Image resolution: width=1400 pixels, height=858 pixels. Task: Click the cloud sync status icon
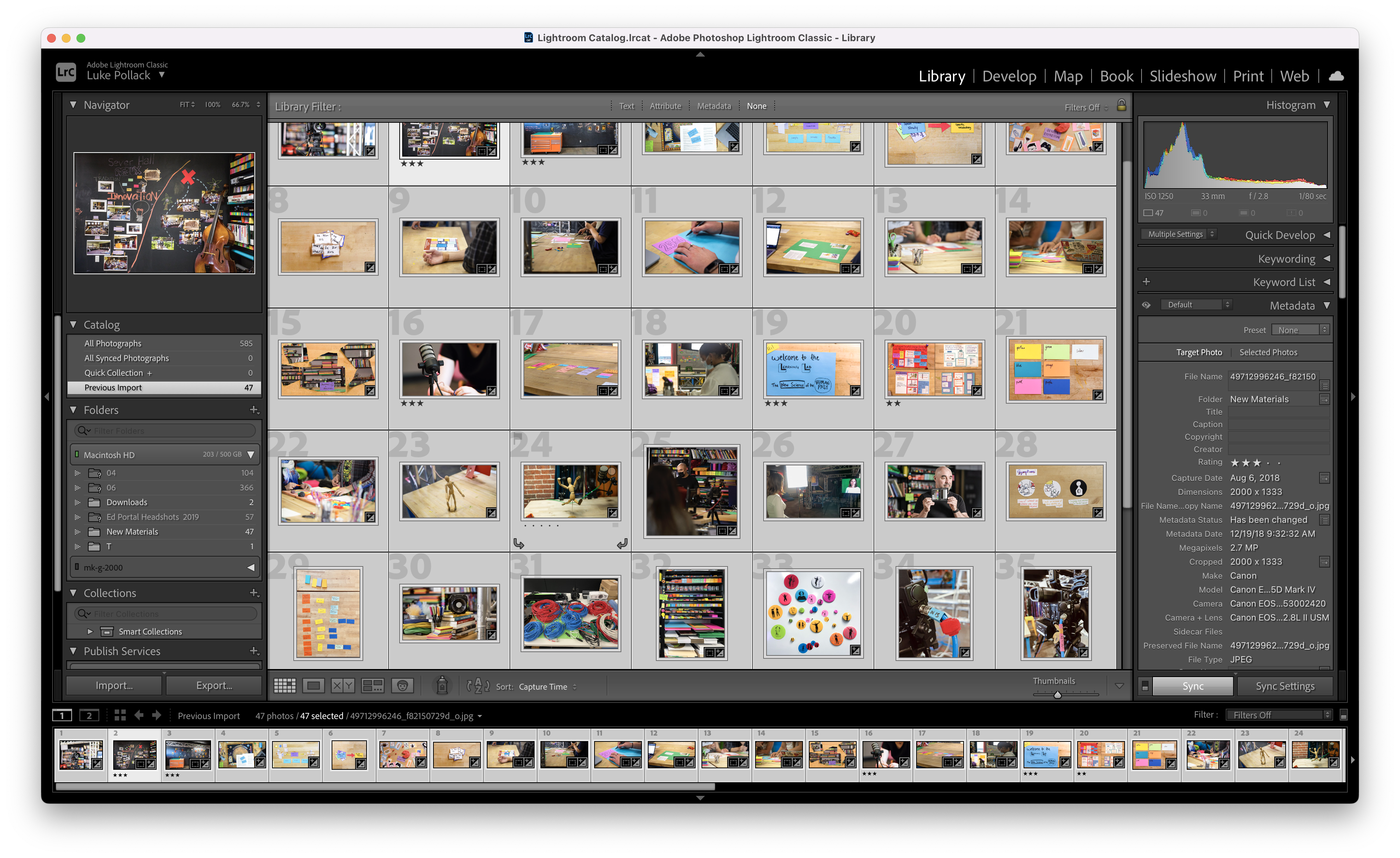pyautogui.click(x=1336, y=76)
